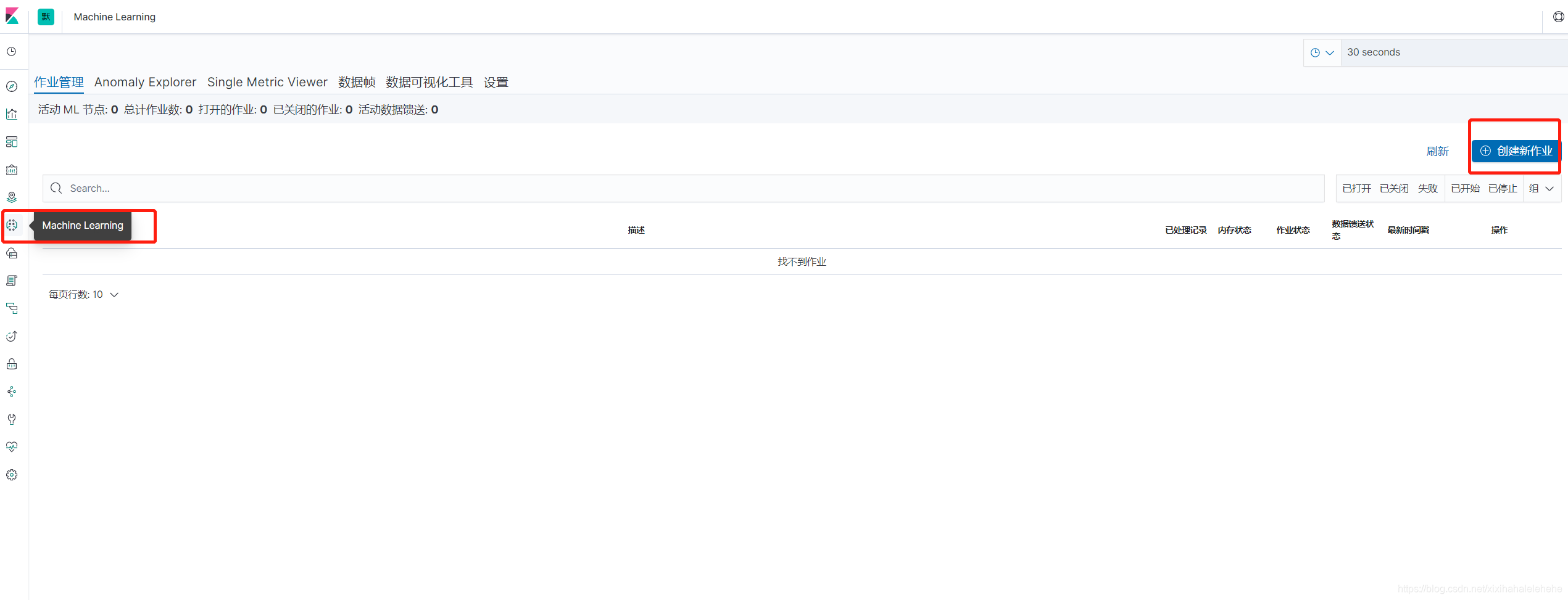Open Uptime from the sidebar
The width and height of the screenshot is (1568, 600).
click(x=12, y=336)
